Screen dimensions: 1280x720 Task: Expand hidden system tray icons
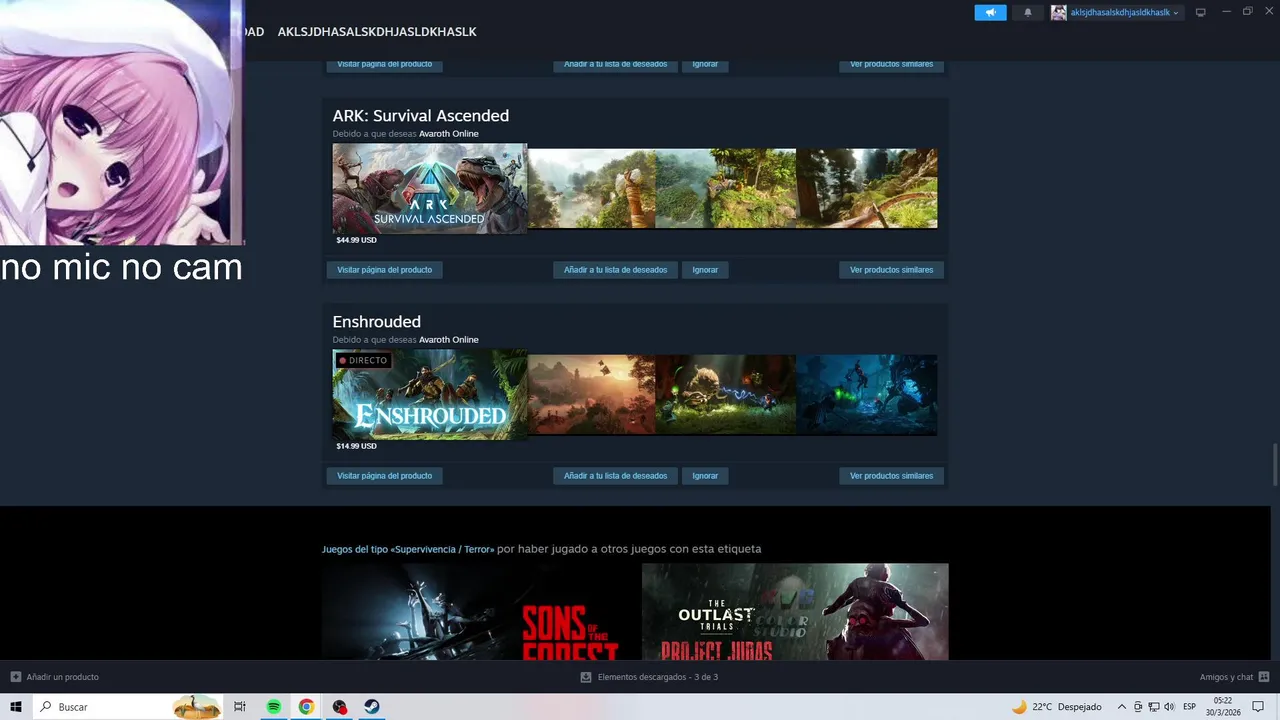[x=1122, y=707]
